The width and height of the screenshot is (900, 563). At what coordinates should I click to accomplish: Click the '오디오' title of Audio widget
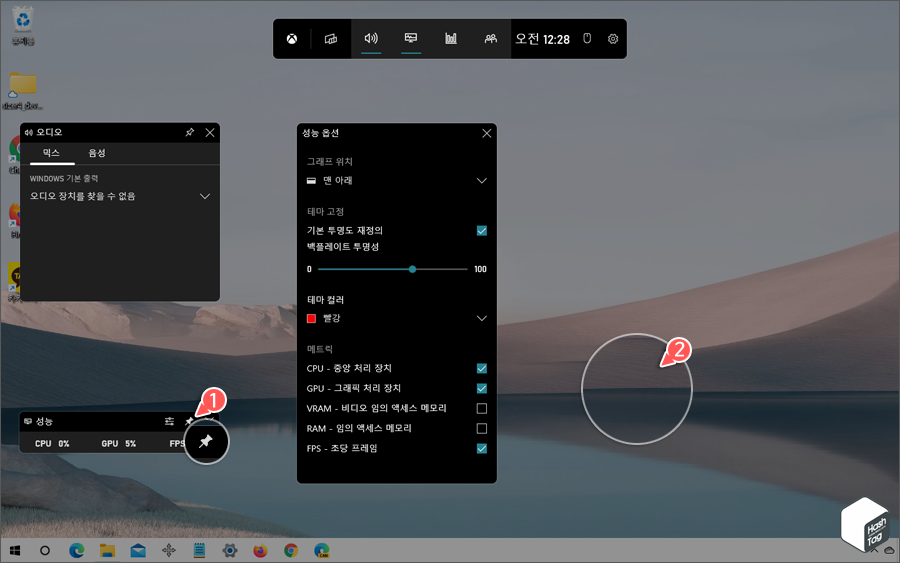click(x=49, y=133)
